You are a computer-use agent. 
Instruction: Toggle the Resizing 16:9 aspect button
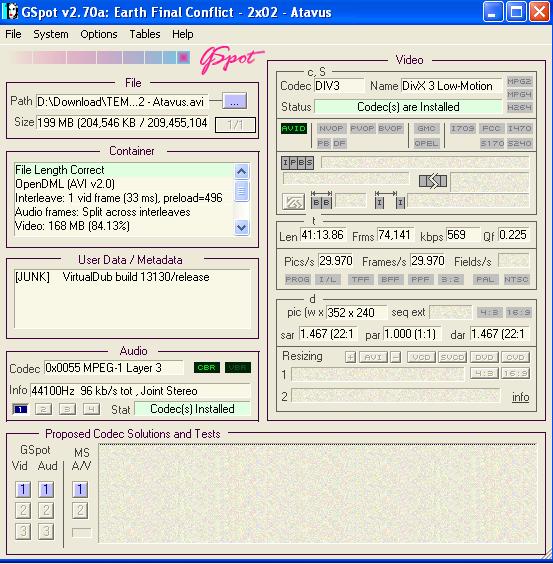point(515,373)
